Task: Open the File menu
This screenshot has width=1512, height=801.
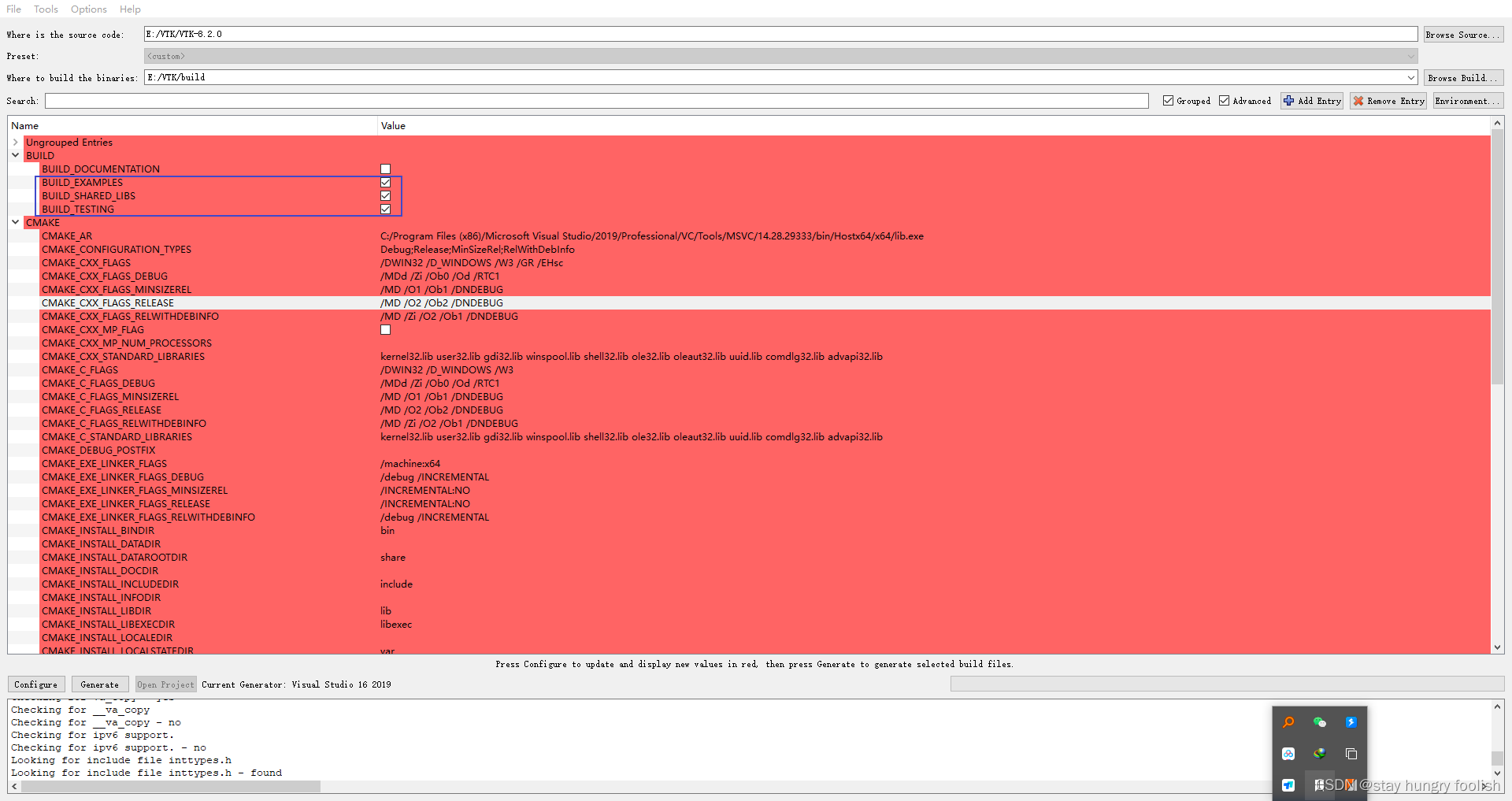Action: click(14, 9)
